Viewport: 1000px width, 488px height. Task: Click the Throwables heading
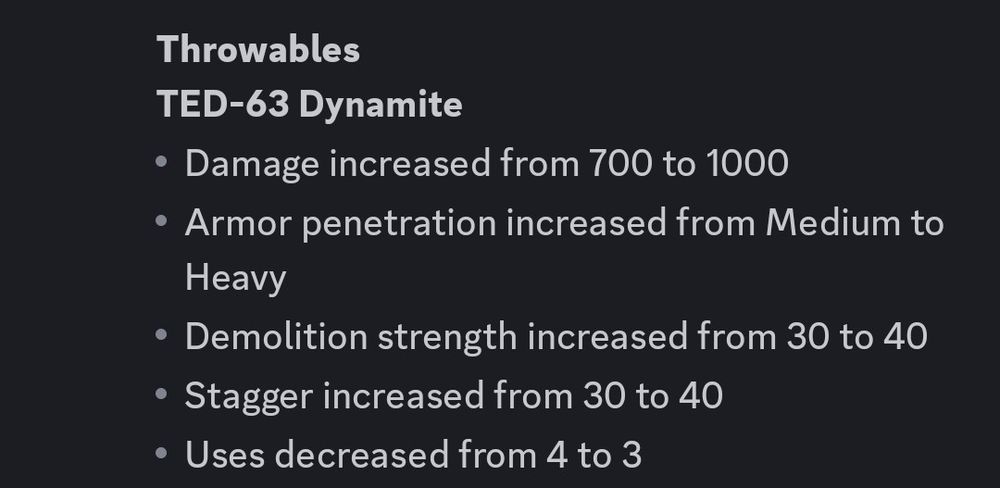click(258, 49)
